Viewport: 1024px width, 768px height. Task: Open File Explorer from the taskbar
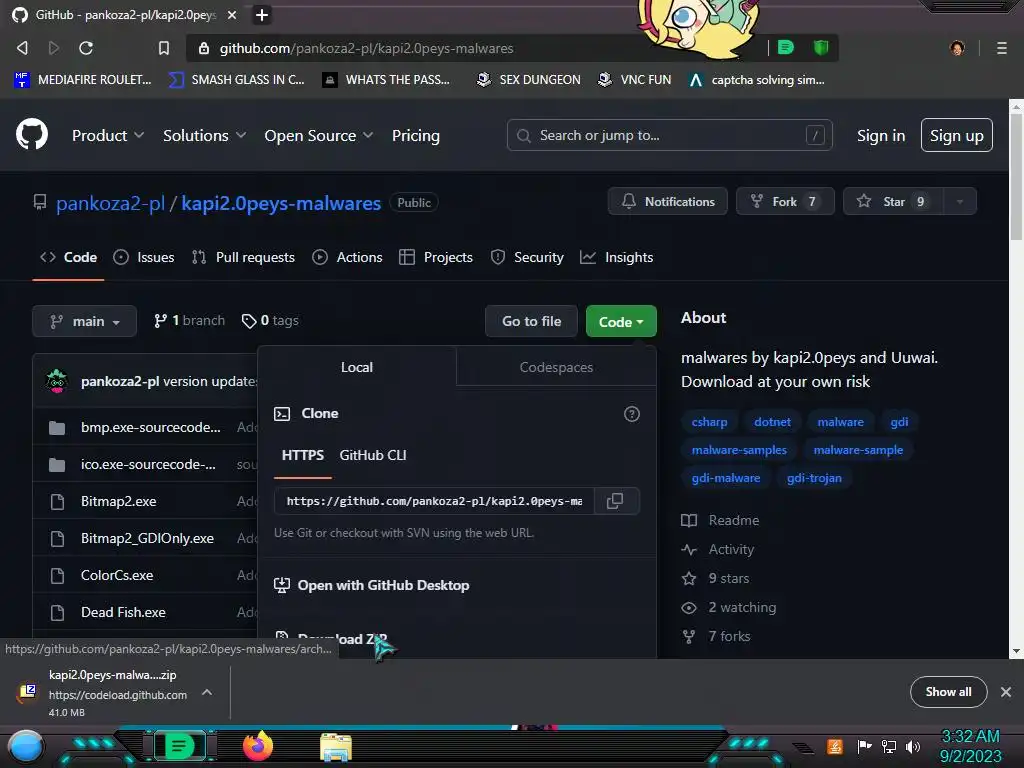[336, 747]
